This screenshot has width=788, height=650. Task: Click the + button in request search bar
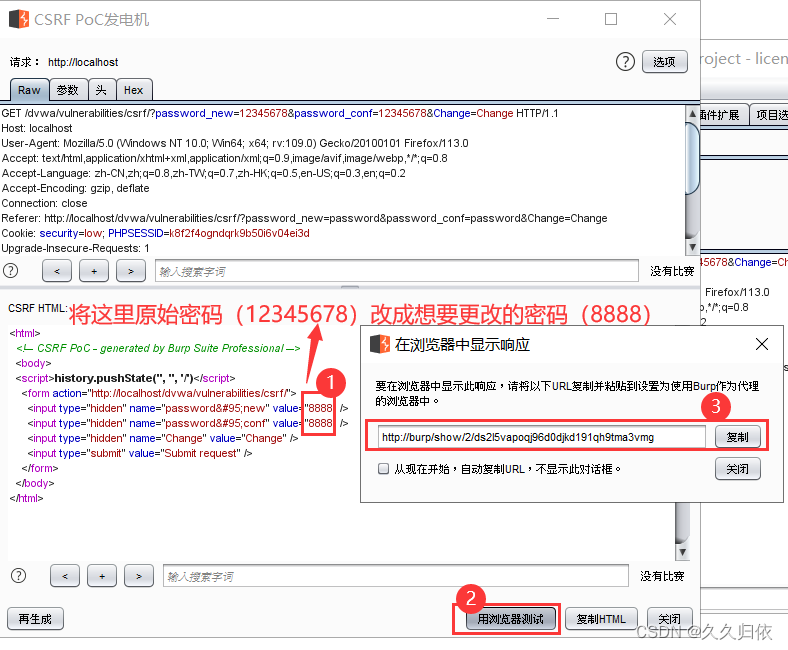(94, 271)
